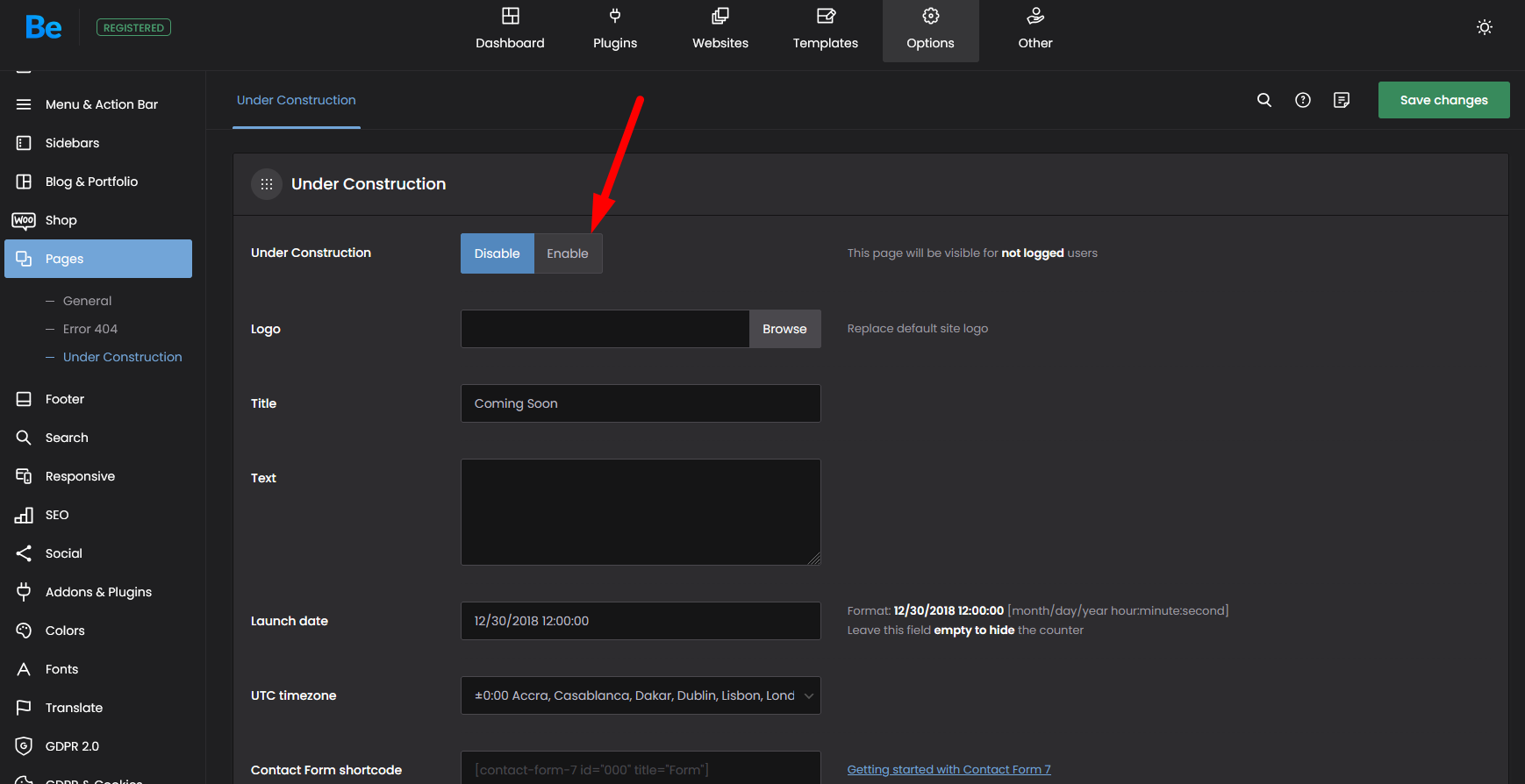The width and height of the screenshot is (1525, 784).
Task: Open the Websites icon in top navigation
Action: coord(720,16)
